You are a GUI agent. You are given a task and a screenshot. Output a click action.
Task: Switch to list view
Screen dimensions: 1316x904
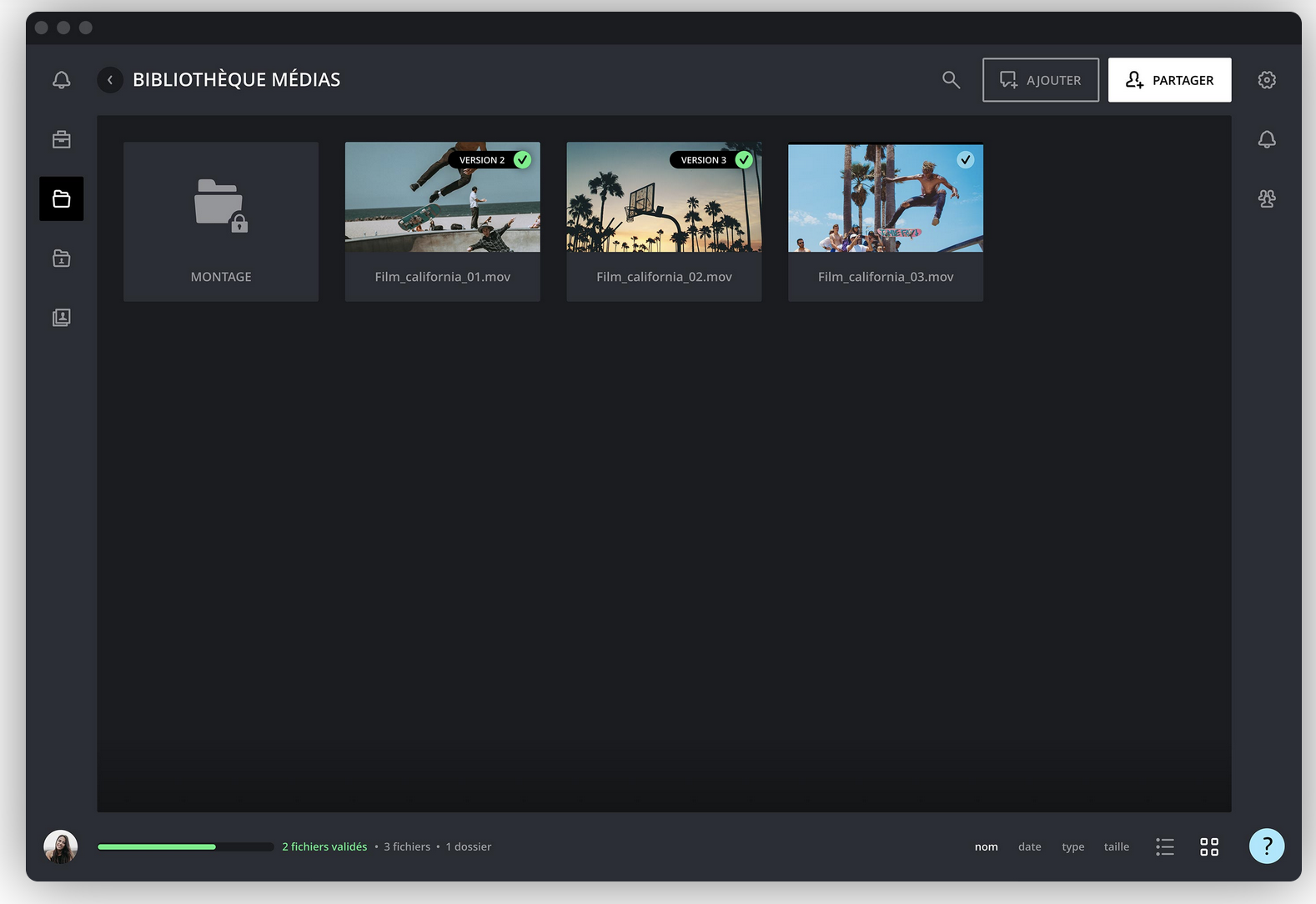[1165, 847]
